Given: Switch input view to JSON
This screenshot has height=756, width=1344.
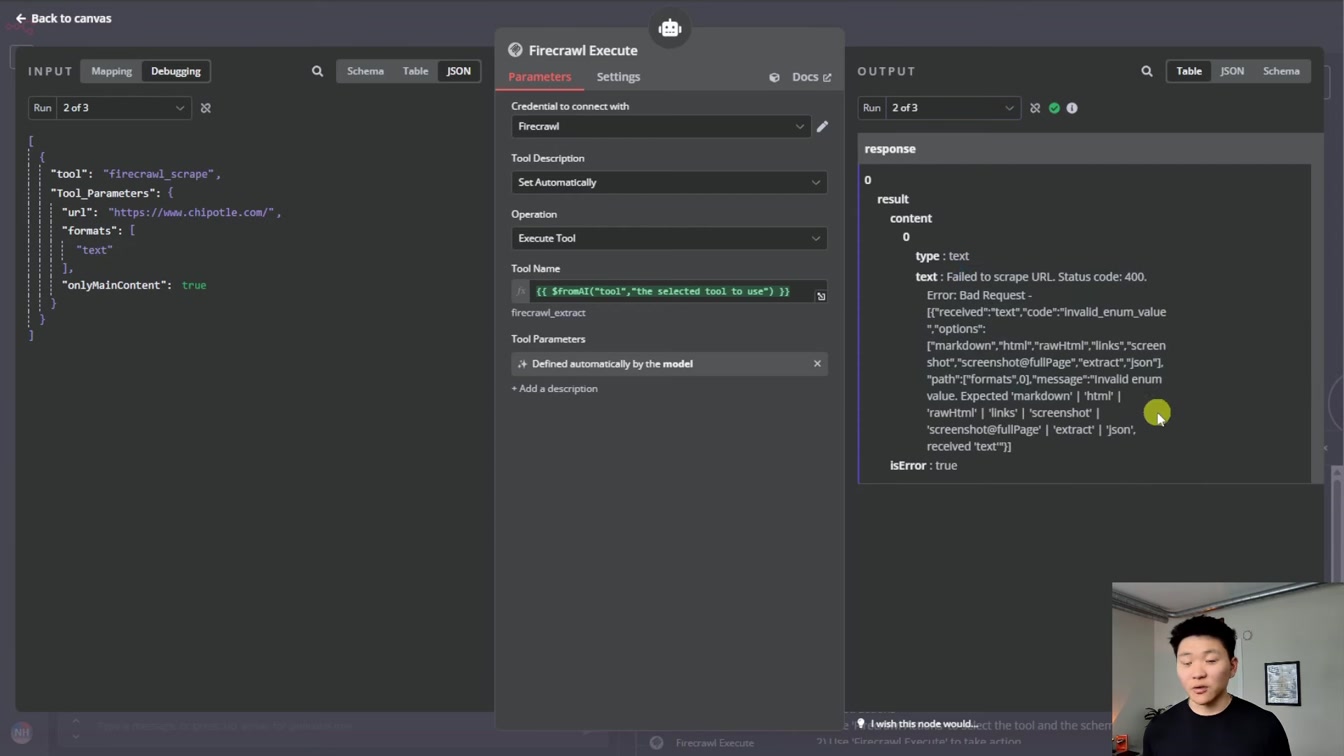Looking at the screenshot, I should (459, 71).
